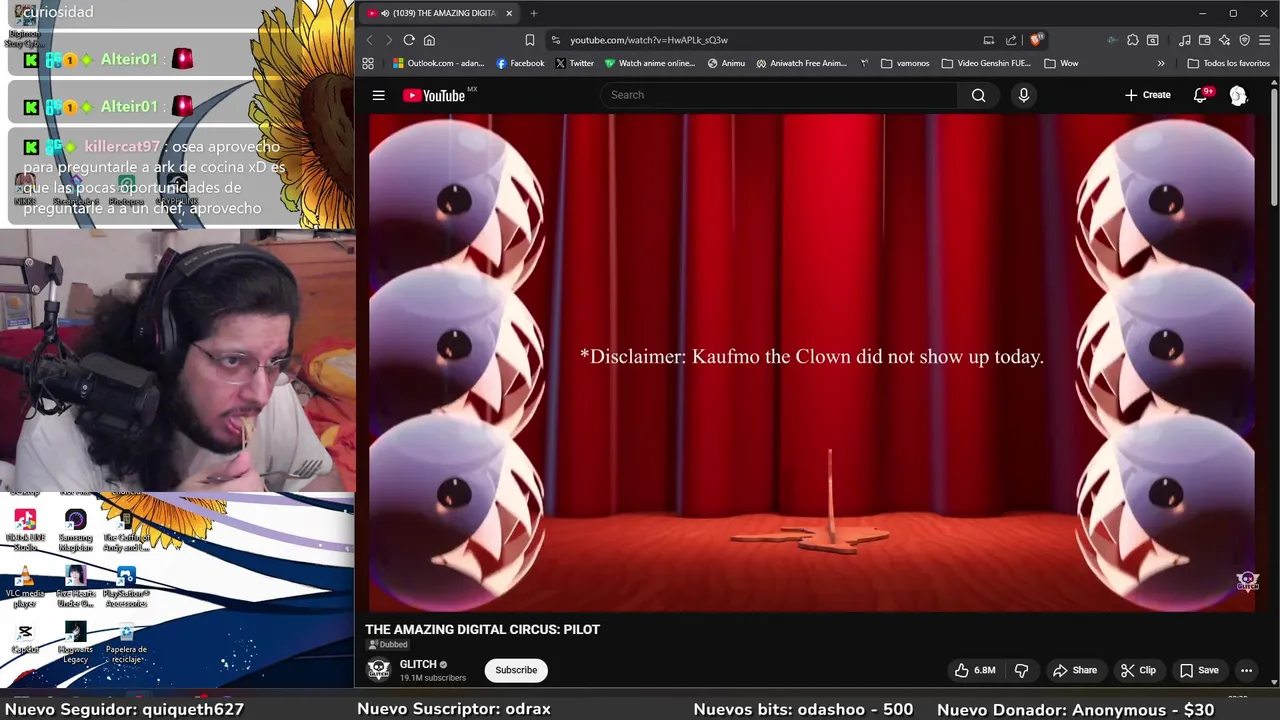The image size is (1280, 720).
Task: Open the Animu bookmark
Action: [726, 63]
